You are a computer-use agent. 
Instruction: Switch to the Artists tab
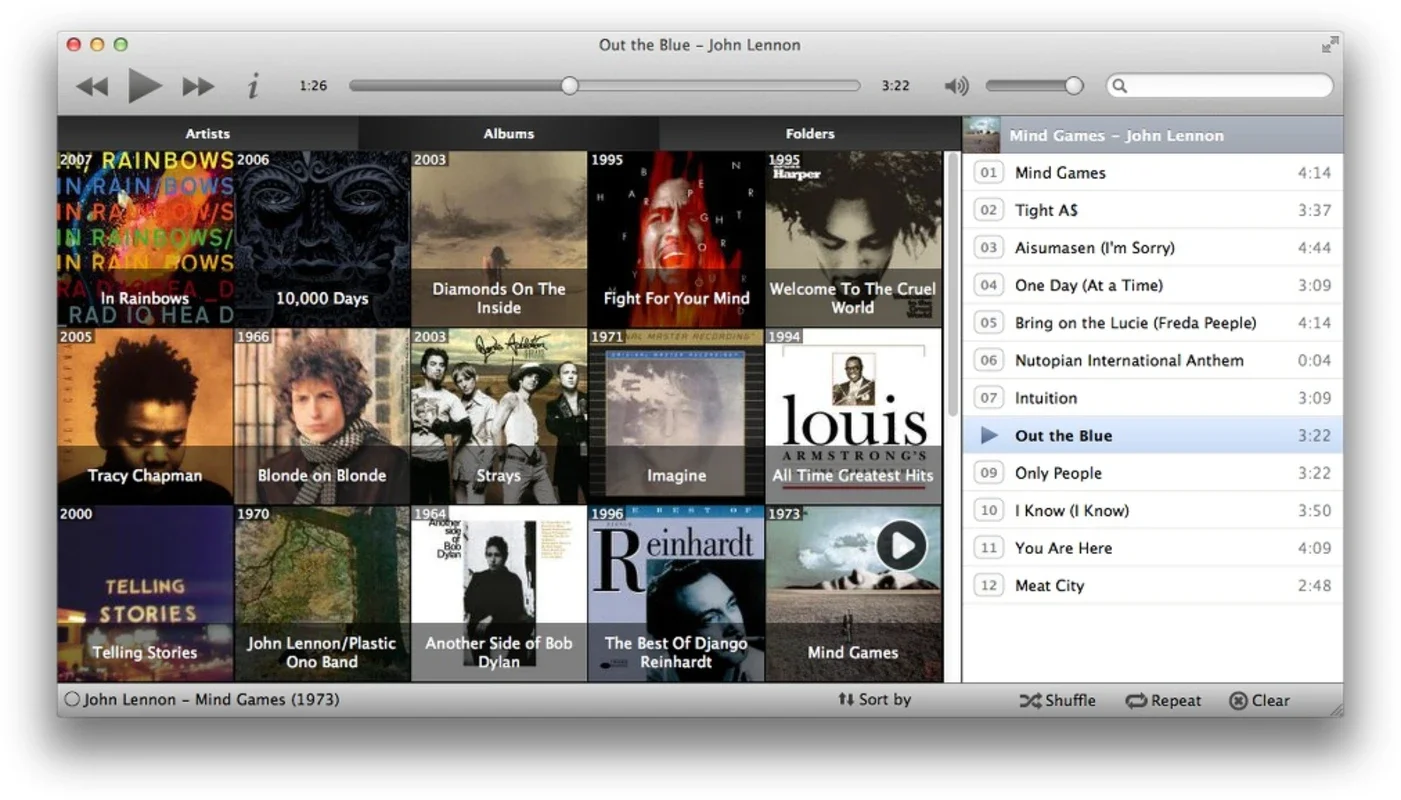coord(207,133)
